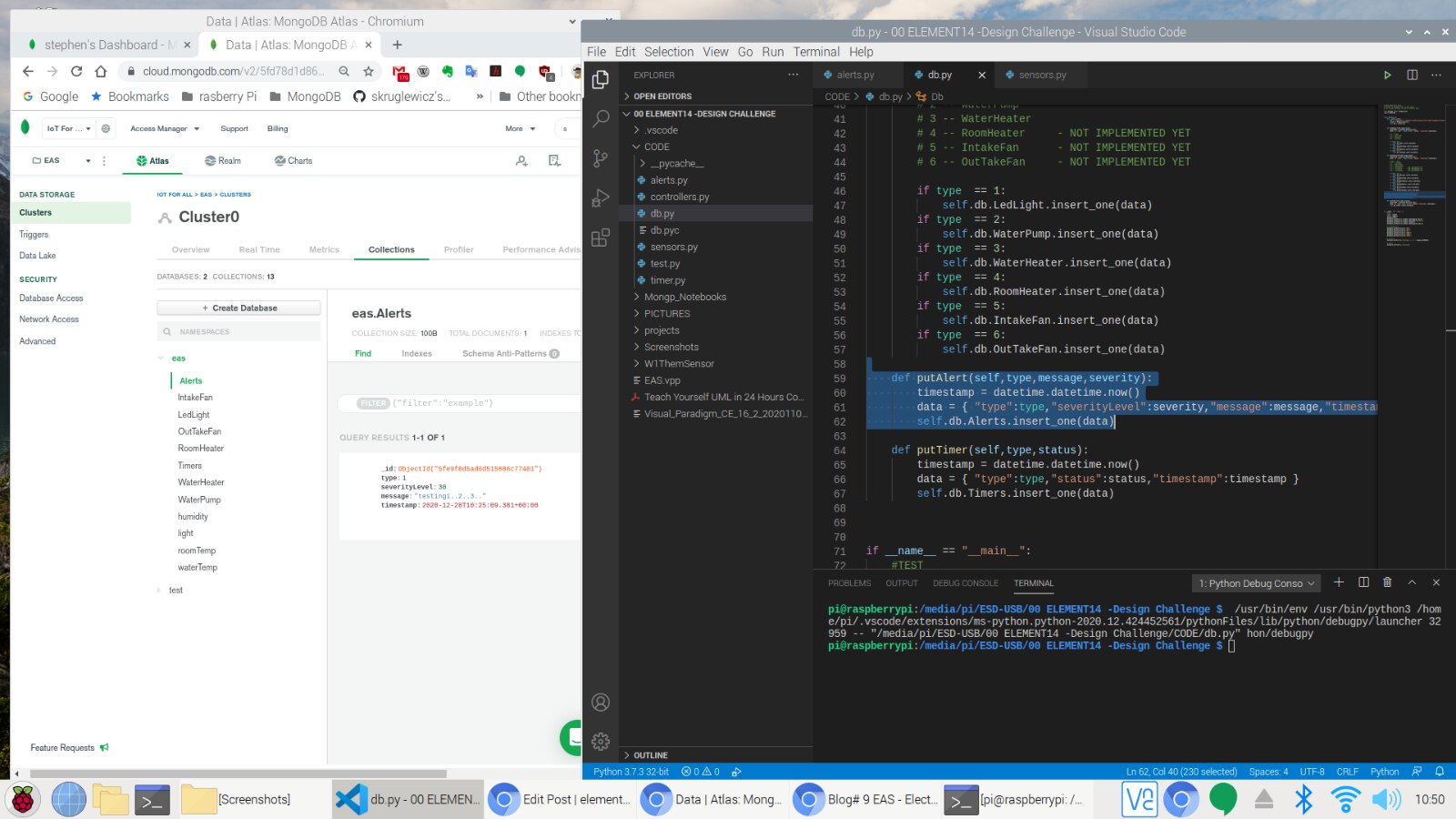Open the Terminal menu
Image resolution: width=1456 pixels, height=819 pixels.
point(815,52)
